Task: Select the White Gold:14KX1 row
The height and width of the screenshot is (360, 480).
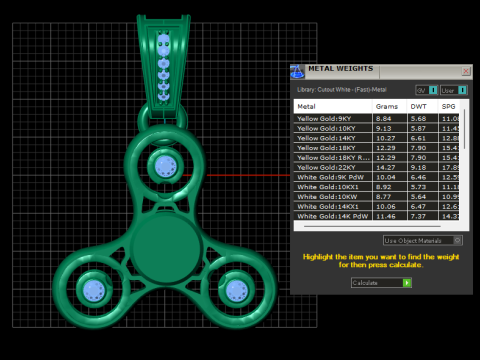Action: [376, 206]
